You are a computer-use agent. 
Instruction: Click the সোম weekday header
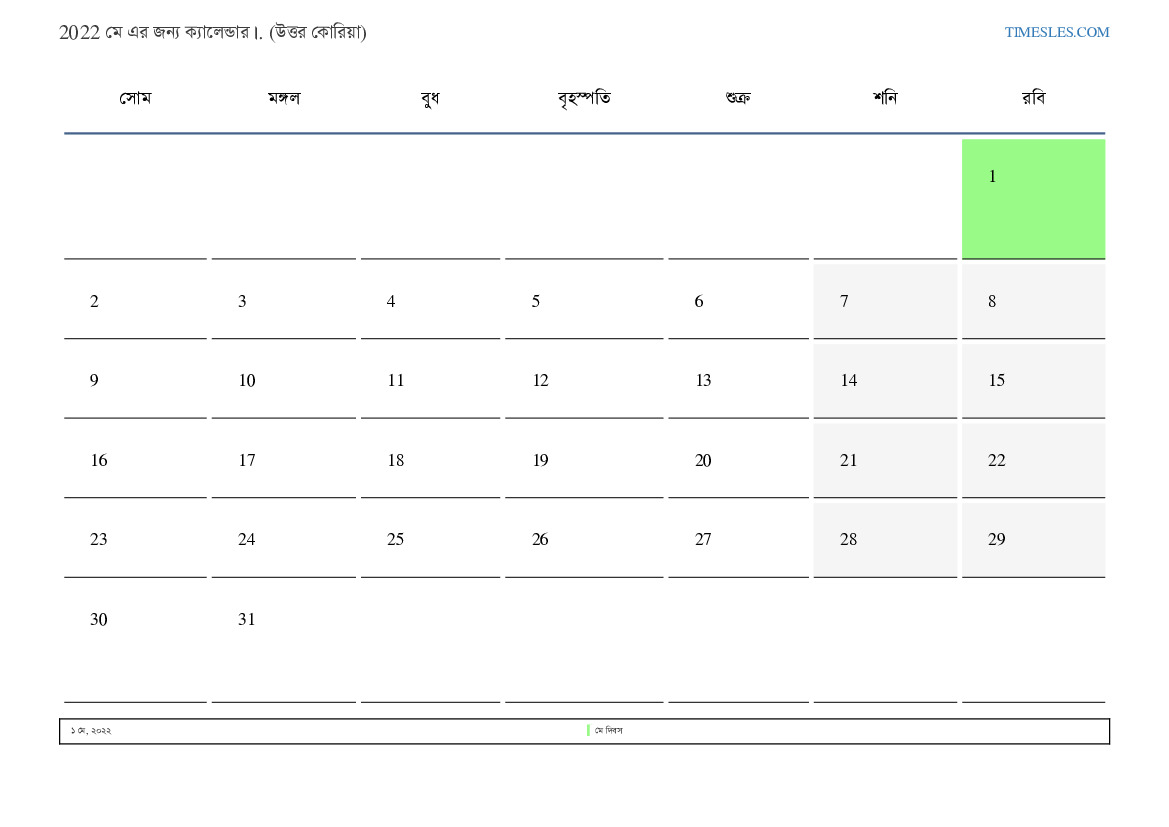[x=135, y=98]
